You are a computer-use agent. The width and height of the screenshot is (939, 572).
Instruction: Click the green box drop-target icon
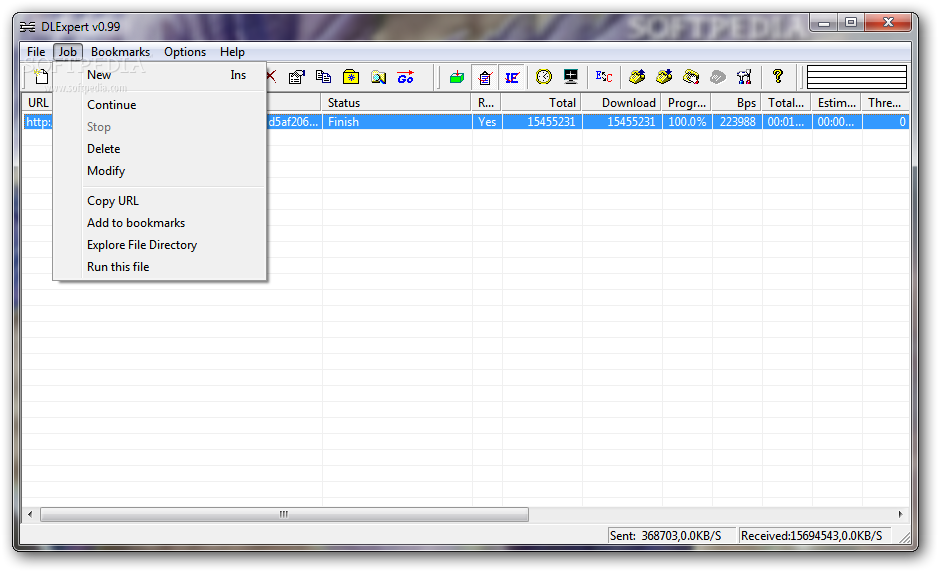coord(457,77)
